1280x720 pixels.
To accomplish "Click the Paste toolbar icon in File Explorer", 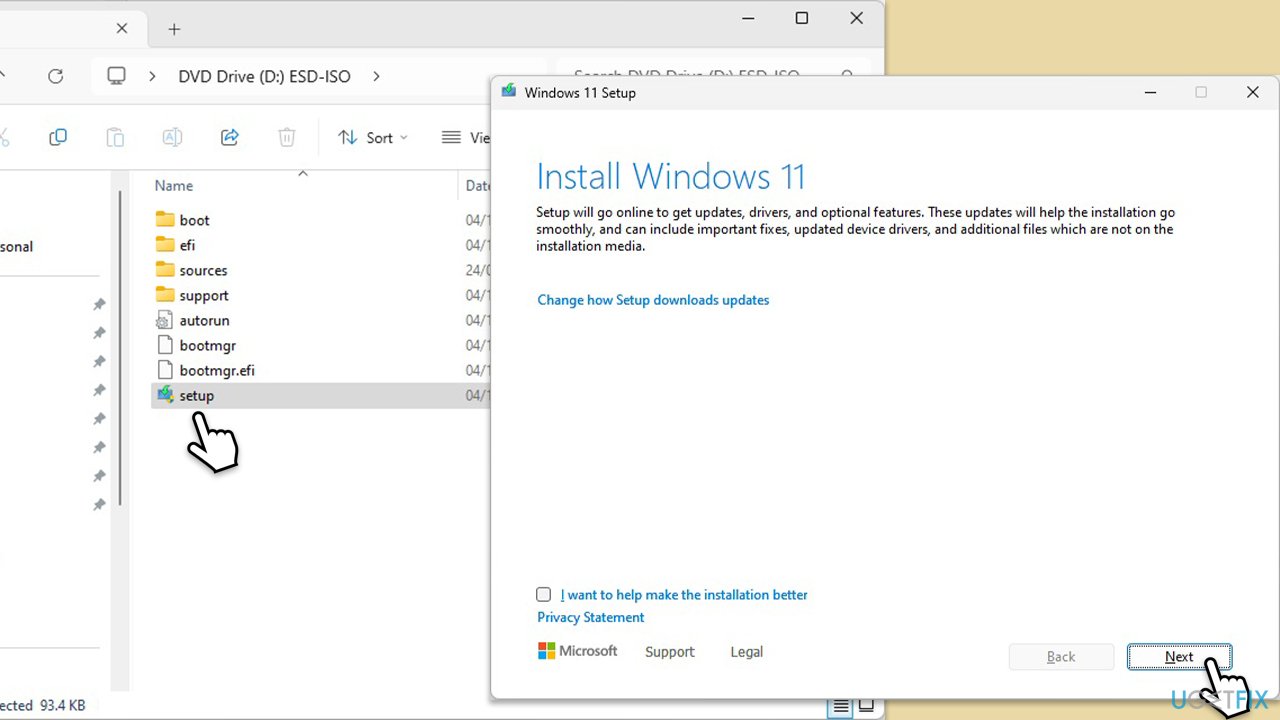I will [115, 137].
